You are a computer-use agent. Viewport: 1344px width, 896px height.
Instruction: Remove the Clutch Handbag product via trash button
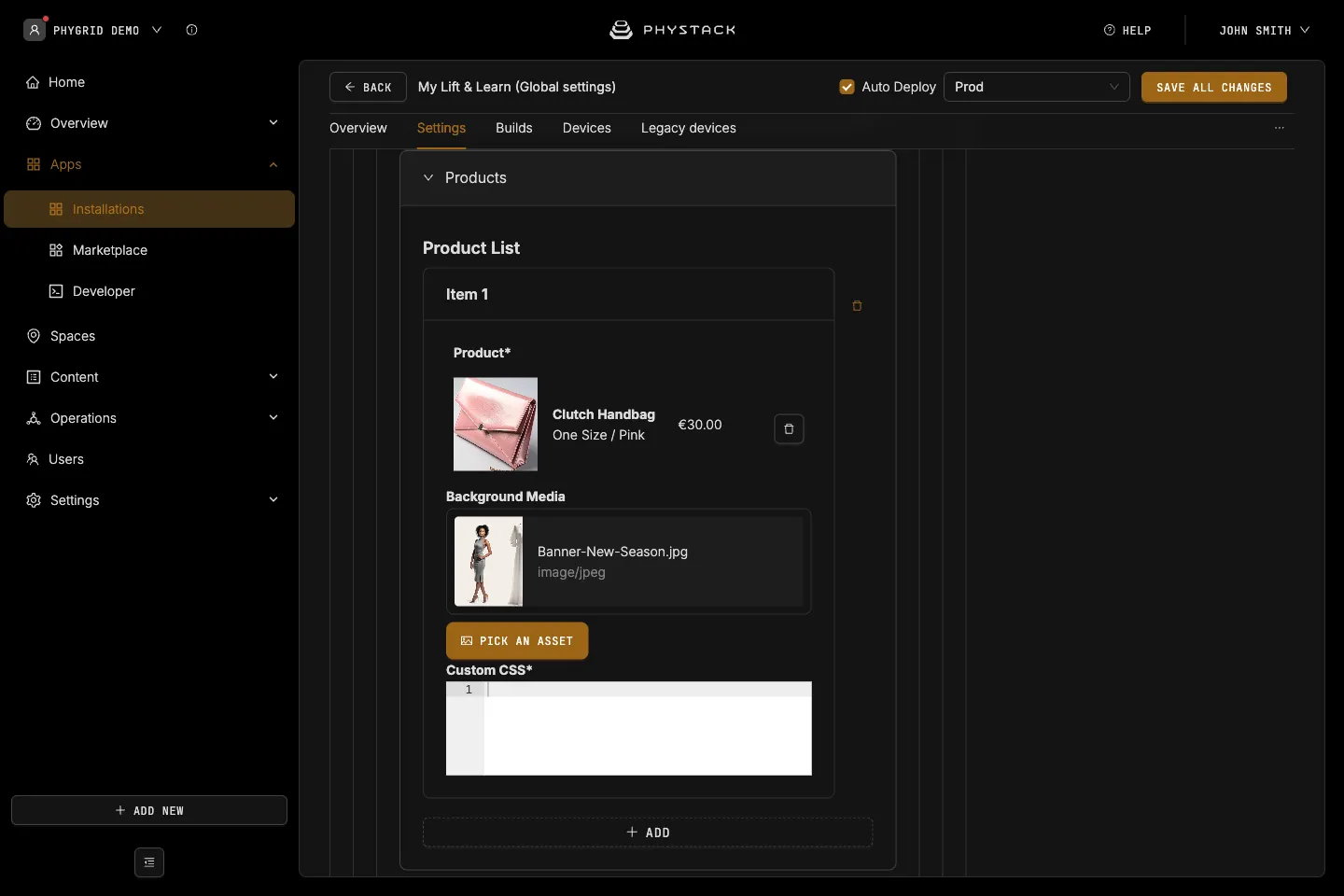[789, 428]
